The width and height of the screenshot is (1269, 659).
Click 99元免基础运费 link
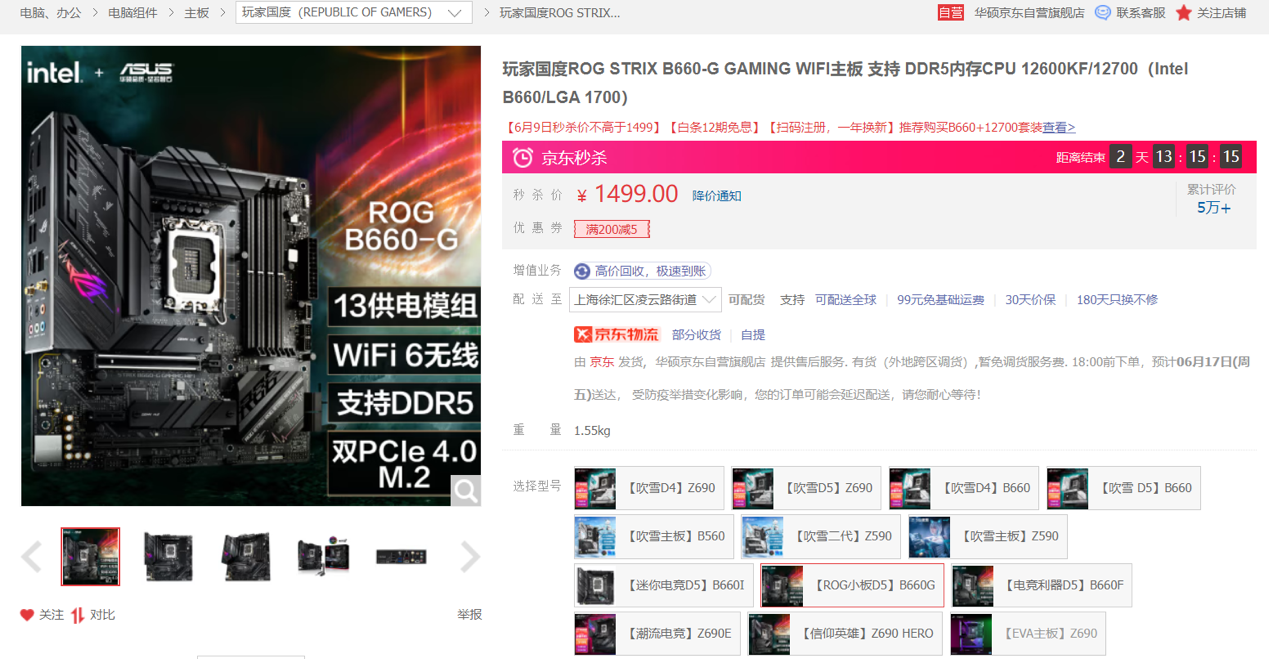[940, 300]
